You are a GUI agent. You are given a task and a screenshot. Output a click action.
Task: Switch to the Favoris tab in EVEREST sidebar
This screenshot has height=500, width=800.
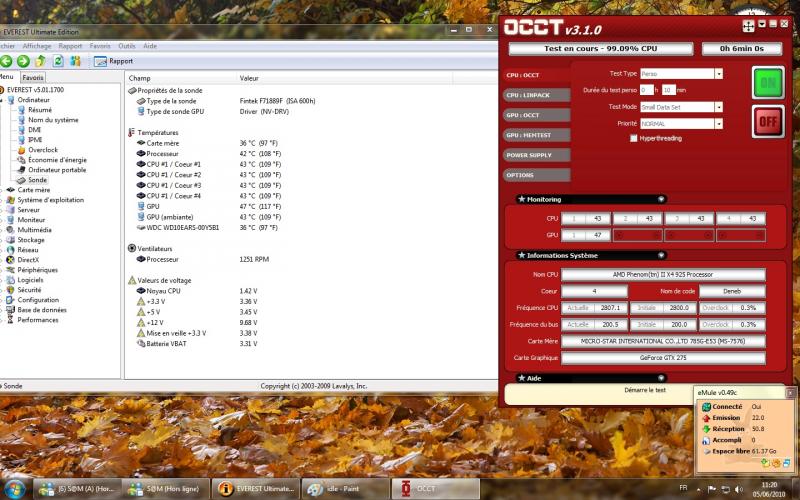tap(33, 78)
